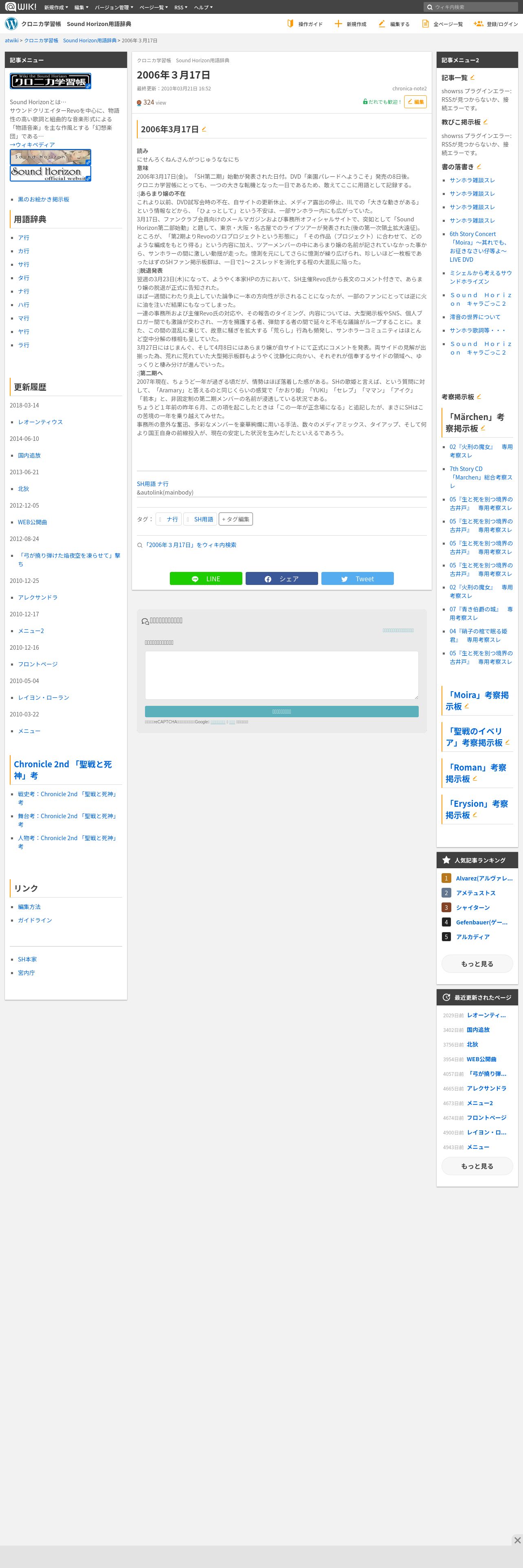The width and height of the screenshot is (523, 1568).
Task: Click the edit pencil beside 教びこ掲示板
Action: click(x=485, y=122)
